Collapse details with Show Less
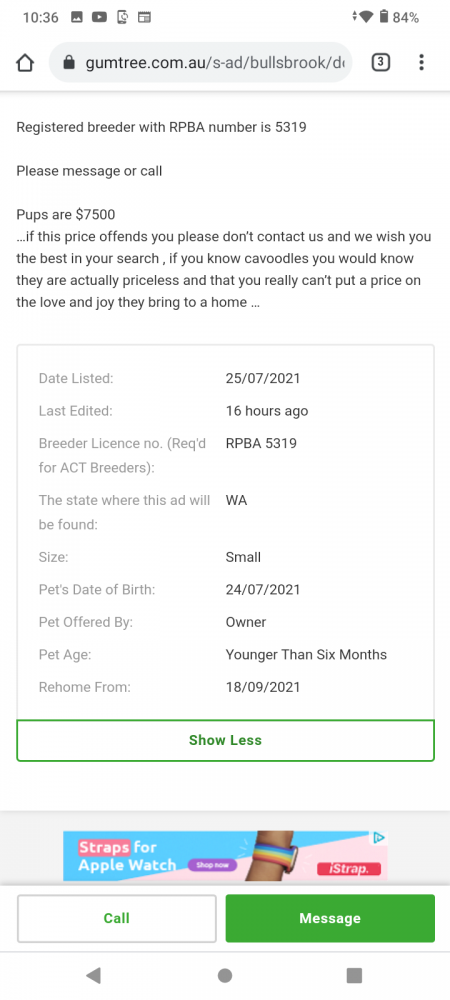450x1000 pixels. pyautogui.click(x=226, y=740)
